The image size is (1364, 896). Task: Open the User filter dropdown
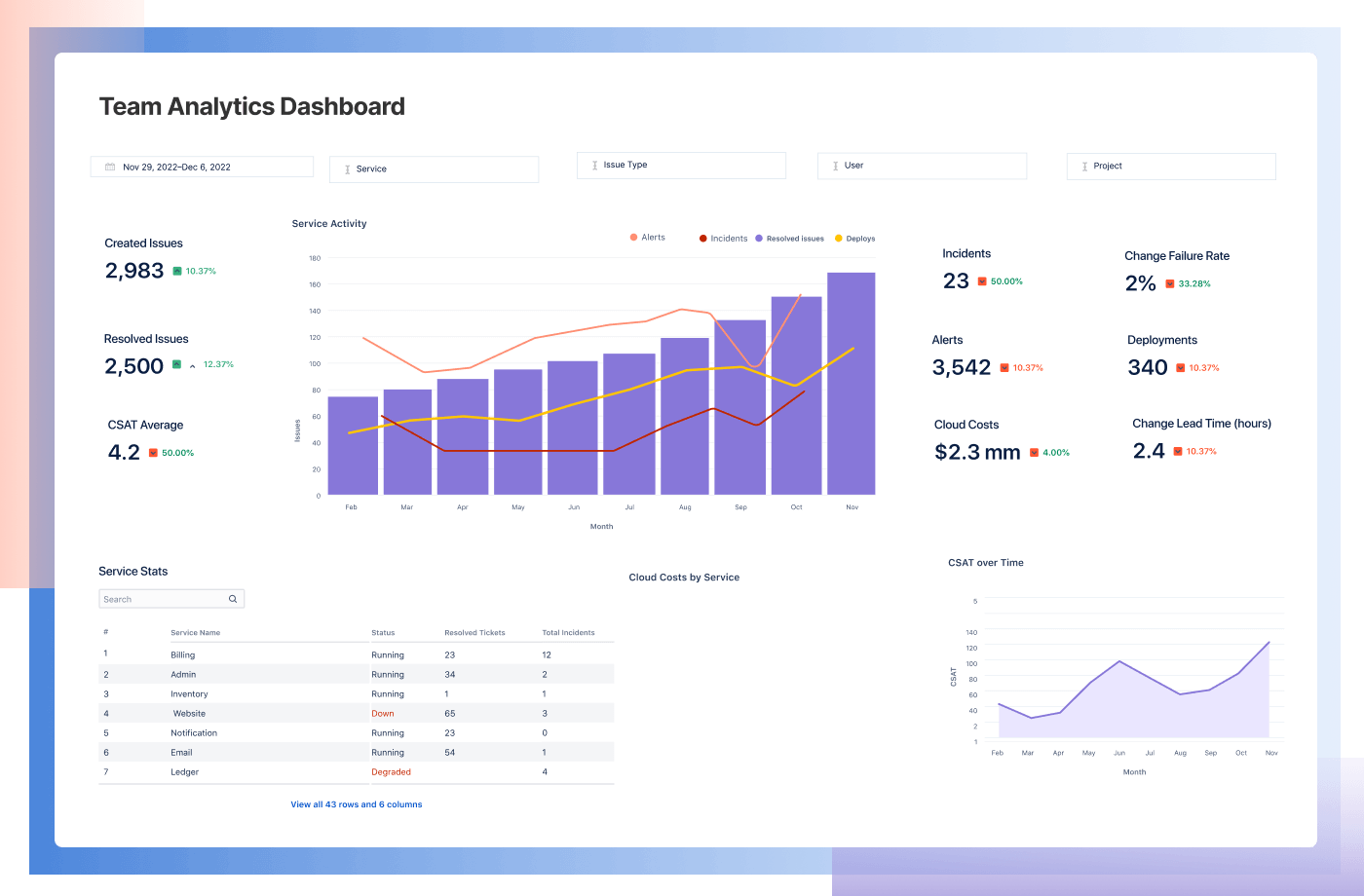(x=922, y=165)
